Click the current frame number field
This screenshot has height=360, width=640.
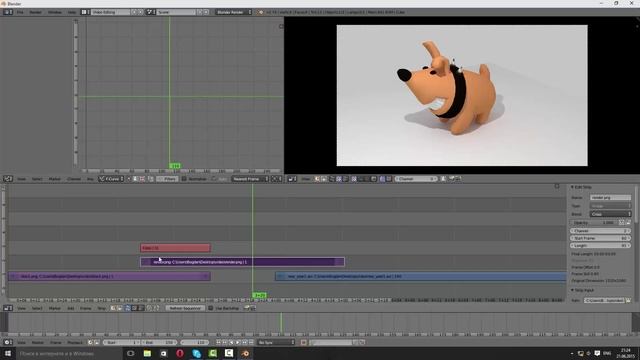pos(195,342)
